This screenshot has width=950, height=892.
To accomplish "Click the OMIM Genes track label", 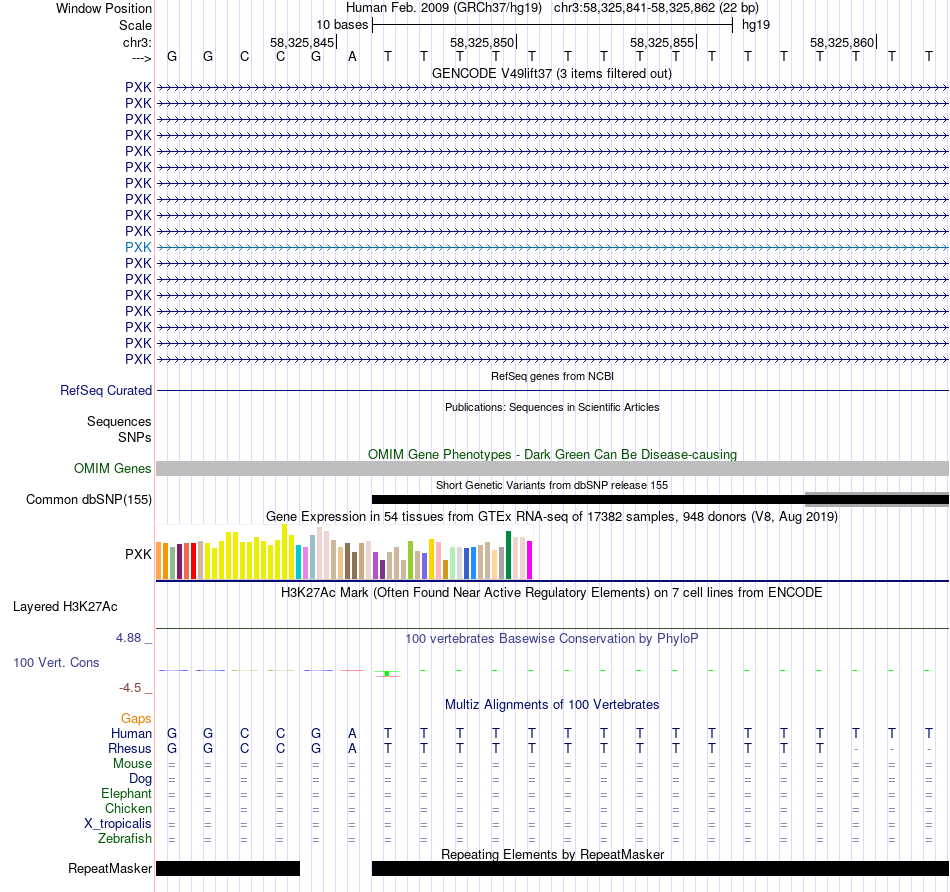I will 112,468.
